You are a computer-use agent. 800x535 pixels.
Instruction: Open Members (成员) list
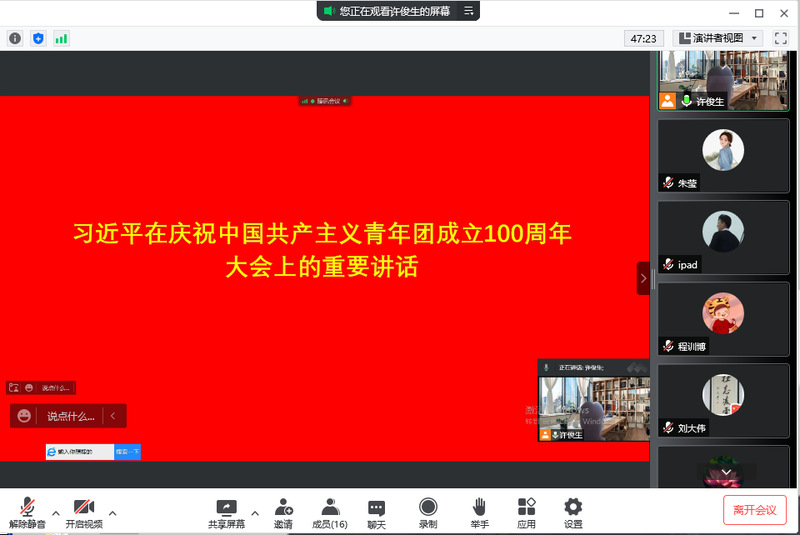click(330, 513)
